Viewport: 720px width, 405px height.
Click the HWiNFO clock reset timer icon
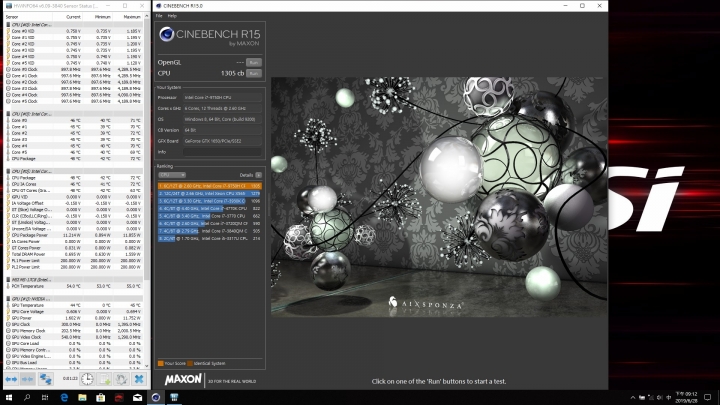coord(88,379)
